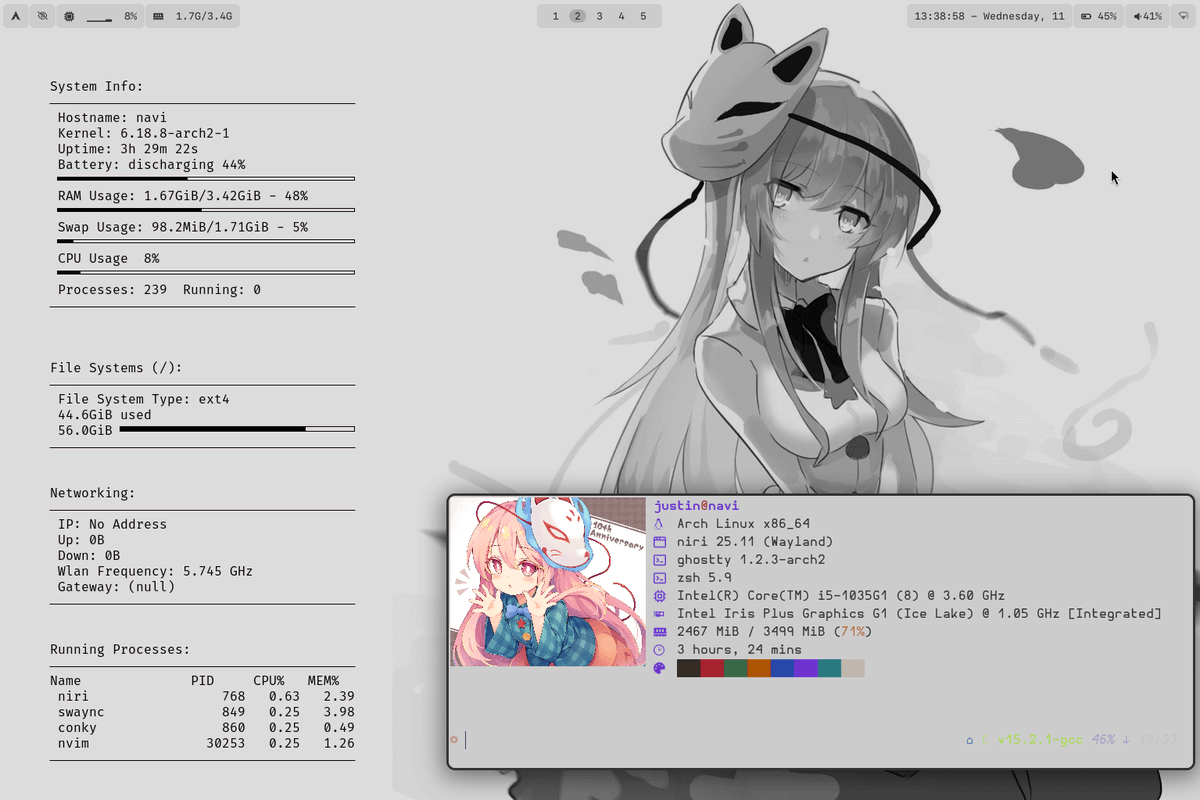This screenshot has height=800, width=1200.
Task: Click the "Uptime: 3h 29m 22s" line
Action: [x=128, y=149]
